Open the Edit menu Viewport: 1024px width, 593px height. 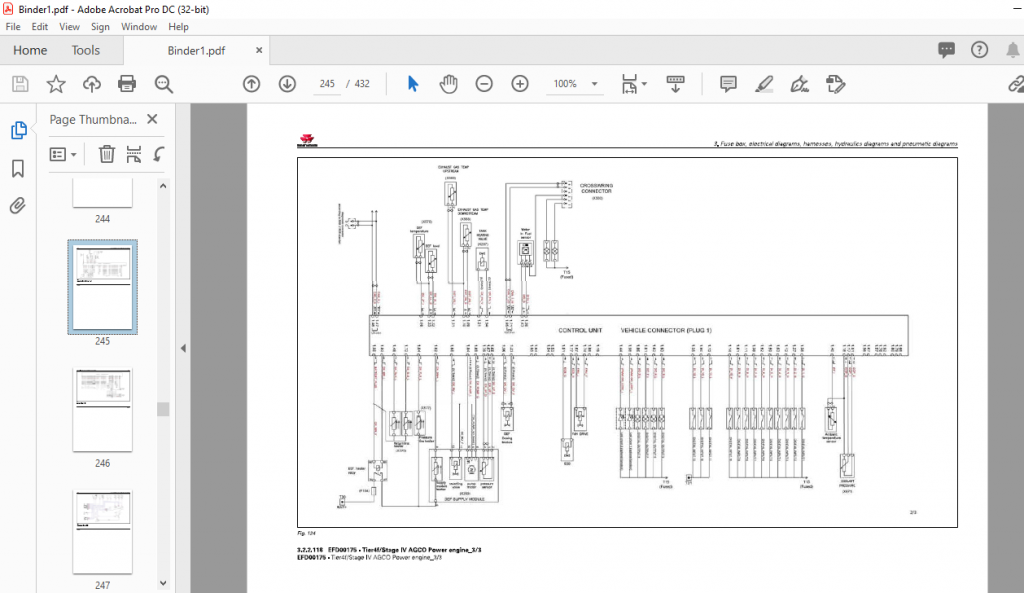click(x=40, y=27)
